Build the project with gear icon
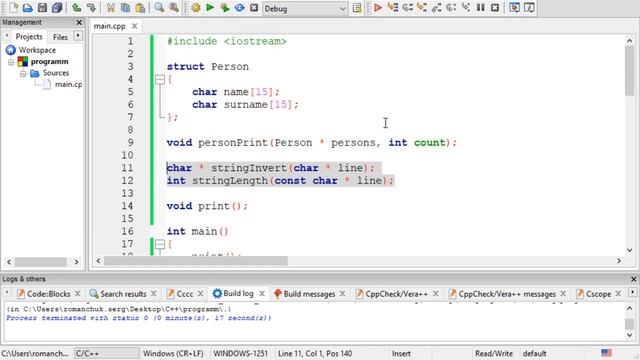The width and height of the screenshot is (640, 360). click(196, 7)
